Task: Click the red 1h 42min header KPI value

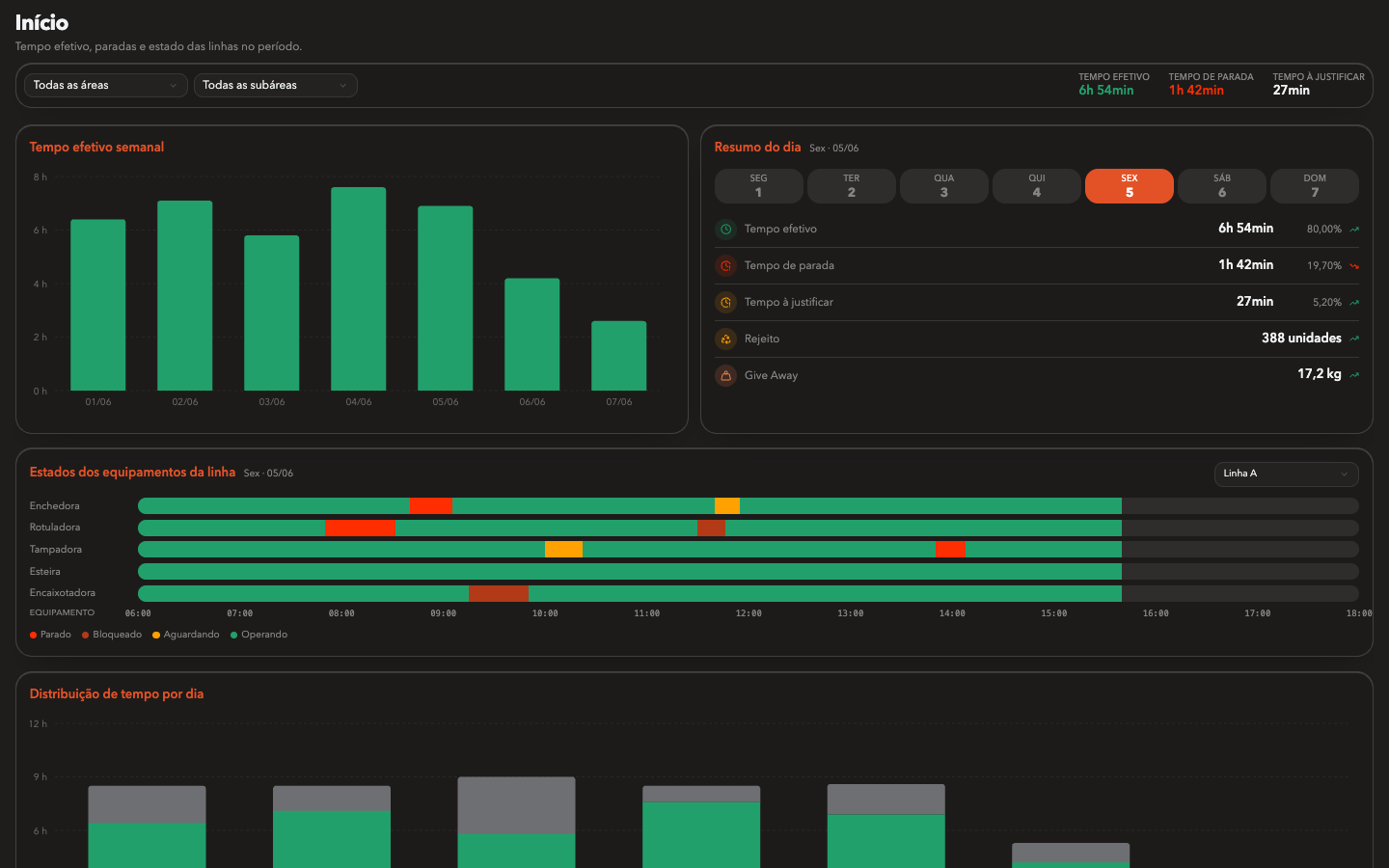Action: click(1196, 91)
